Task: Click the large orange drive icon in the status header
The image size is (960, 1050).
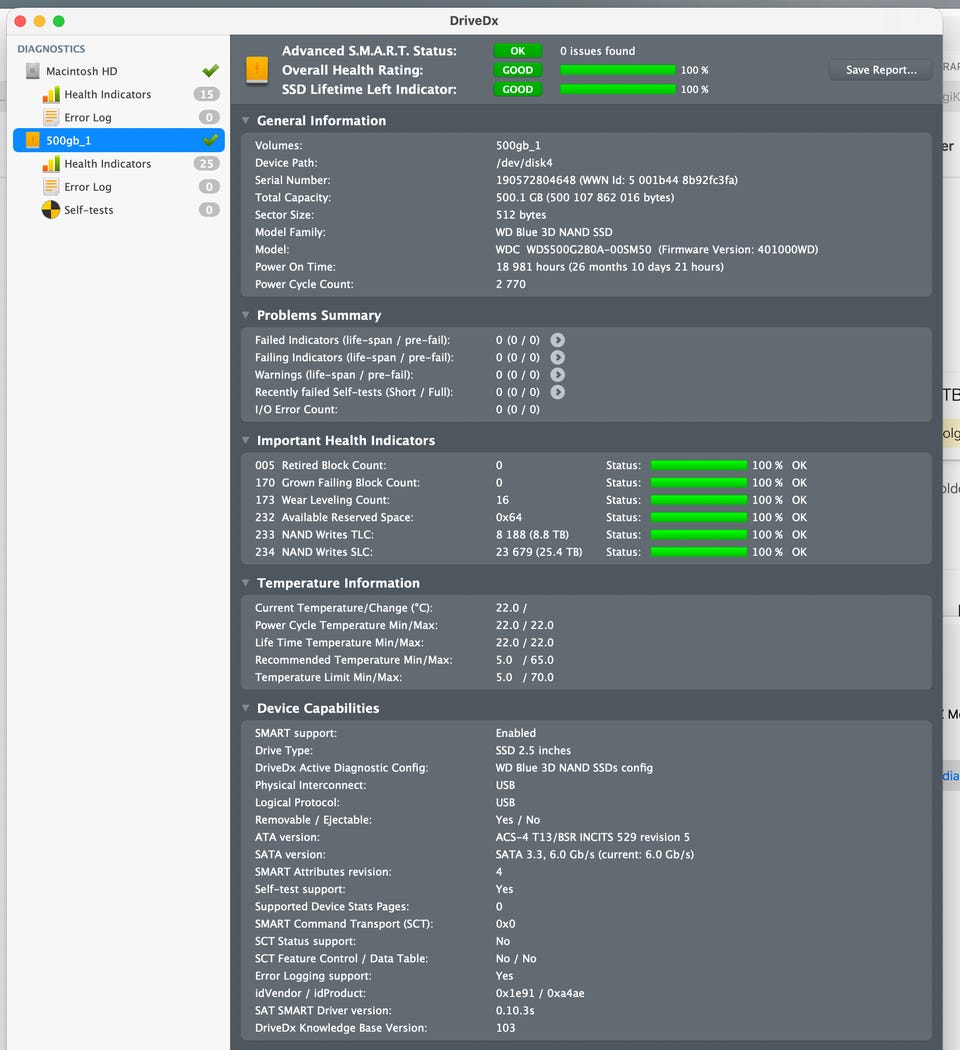Action: coord(257,70)
